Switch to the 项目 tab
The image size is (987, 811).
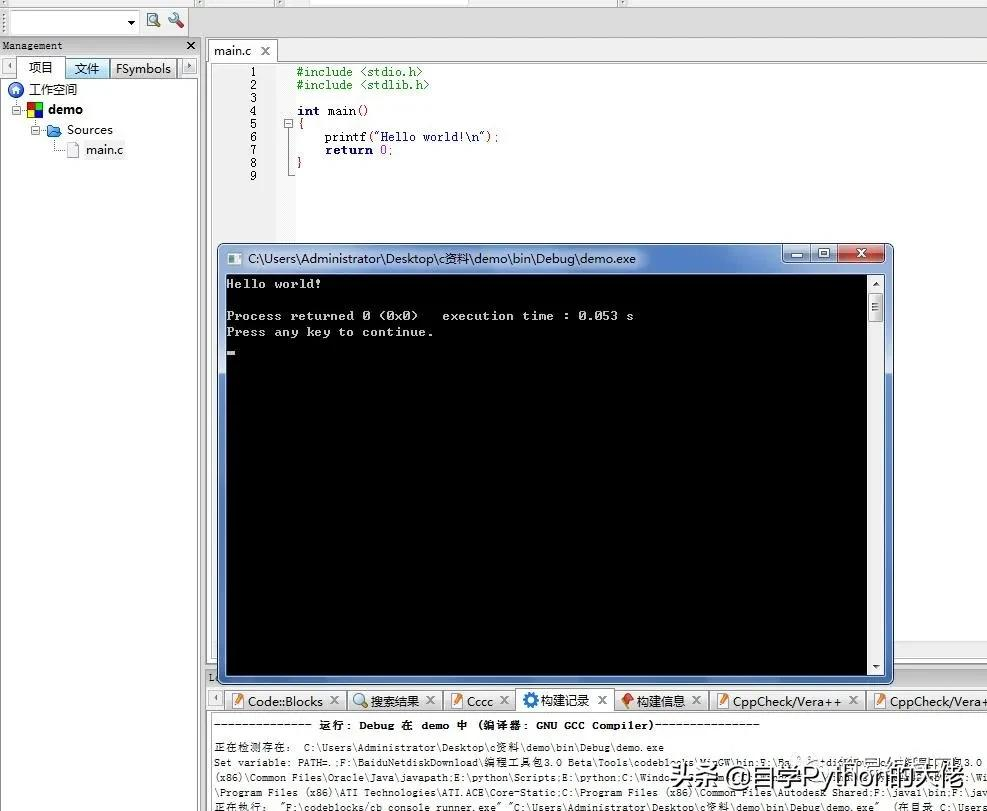[x=41, y=68]
